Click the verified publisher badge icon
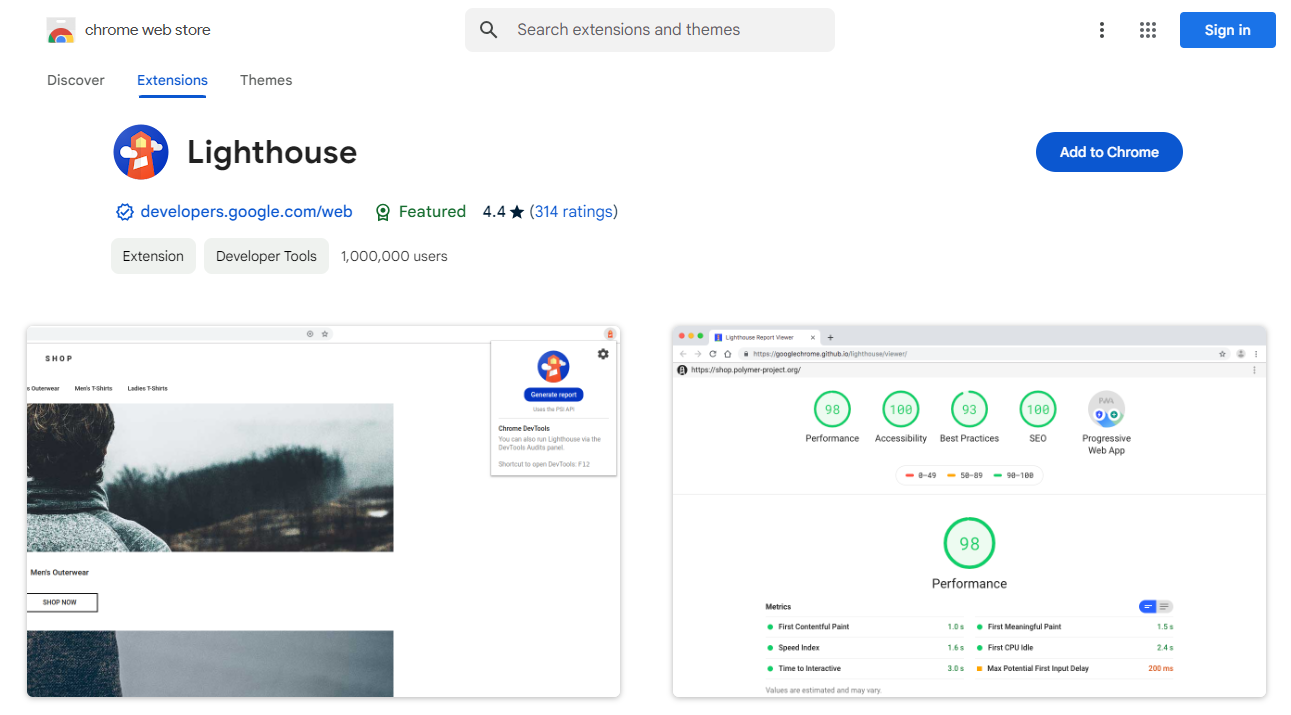Image resolution: width=1291 pixels, height=715 pixels. pos(125,212)
